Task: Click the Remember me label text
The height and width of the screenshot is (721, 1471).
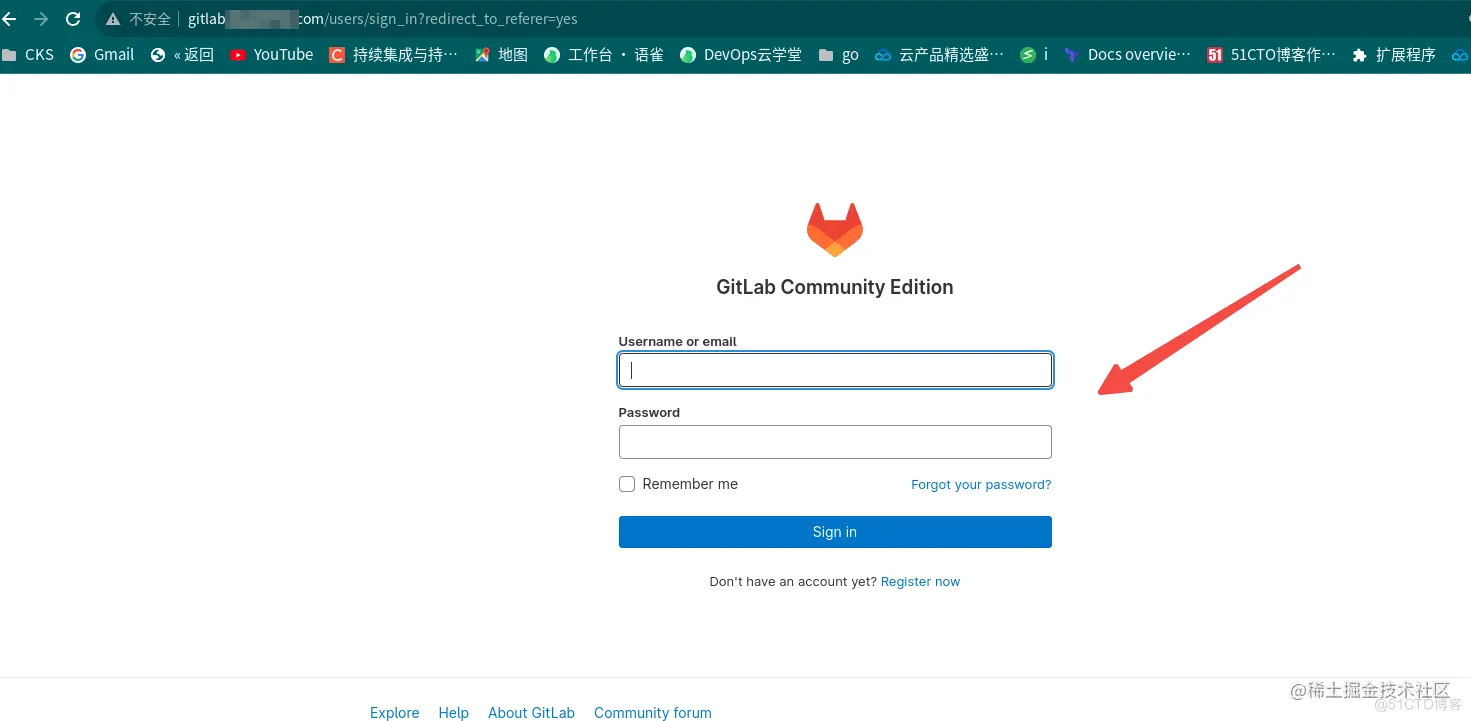Action: [690, 484]
